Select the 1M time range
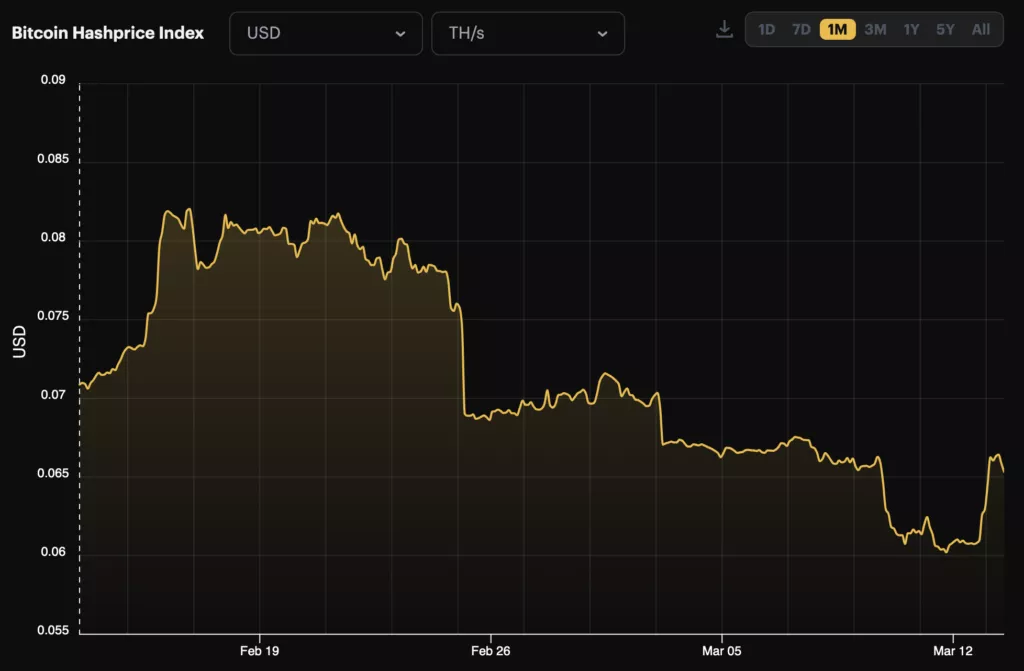 pos(837,29)
